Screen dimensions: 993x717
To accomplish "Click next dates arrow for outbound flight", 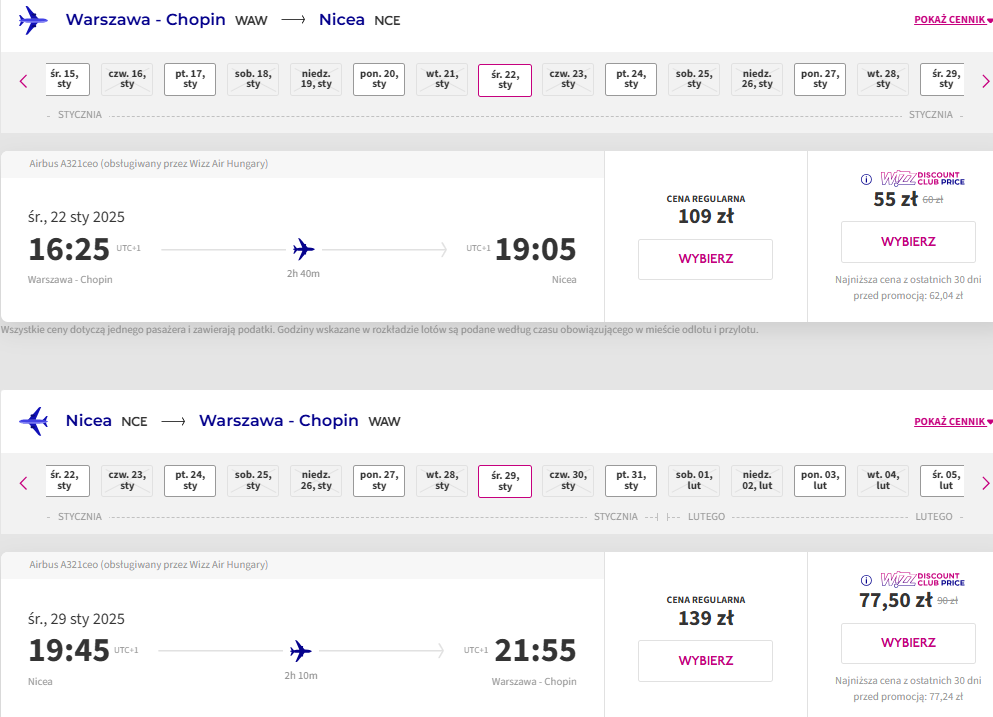I will pos(985,81).
